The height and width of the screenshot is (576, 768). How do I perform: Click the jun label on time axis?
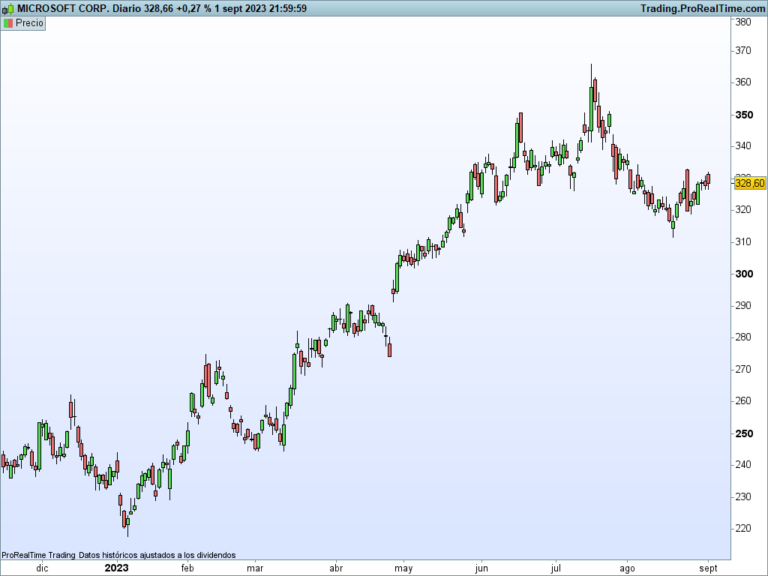(481, 568)
